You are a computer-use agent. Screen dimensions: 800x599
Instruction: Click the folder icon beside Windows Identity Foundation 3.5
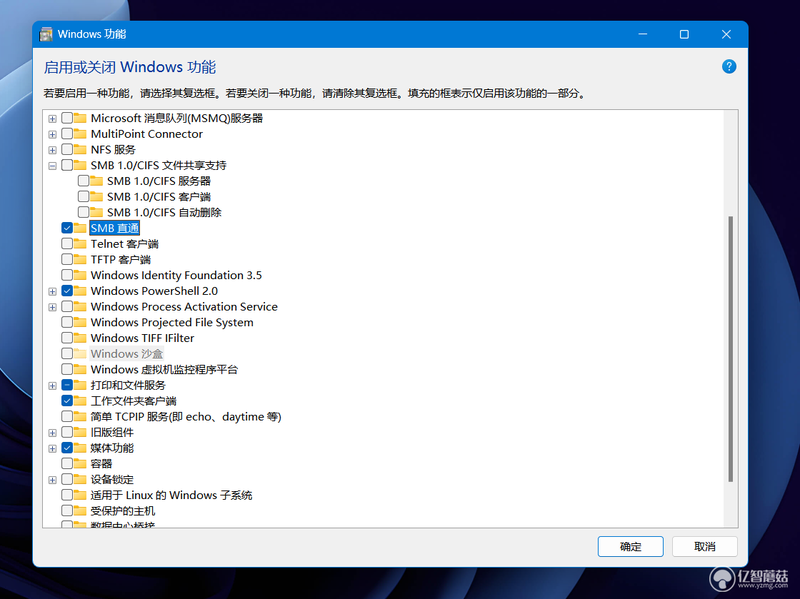[x=80, y=275]
